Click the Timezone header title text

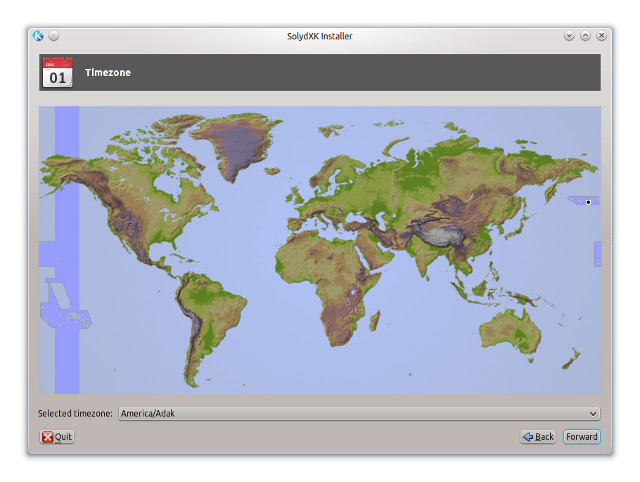tap(108, 73)
